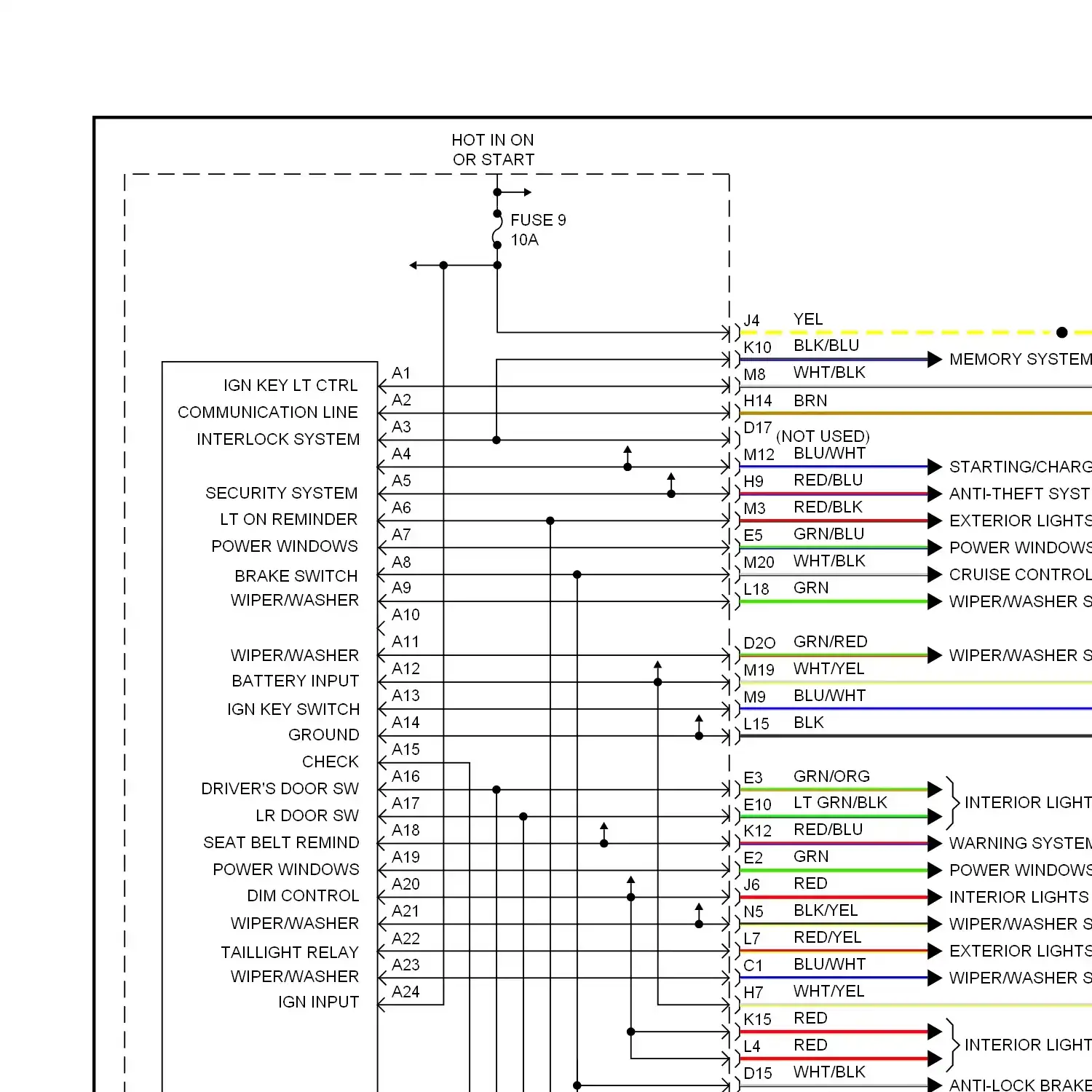Select the IGN KEY SWITCH label

point(293,709)
